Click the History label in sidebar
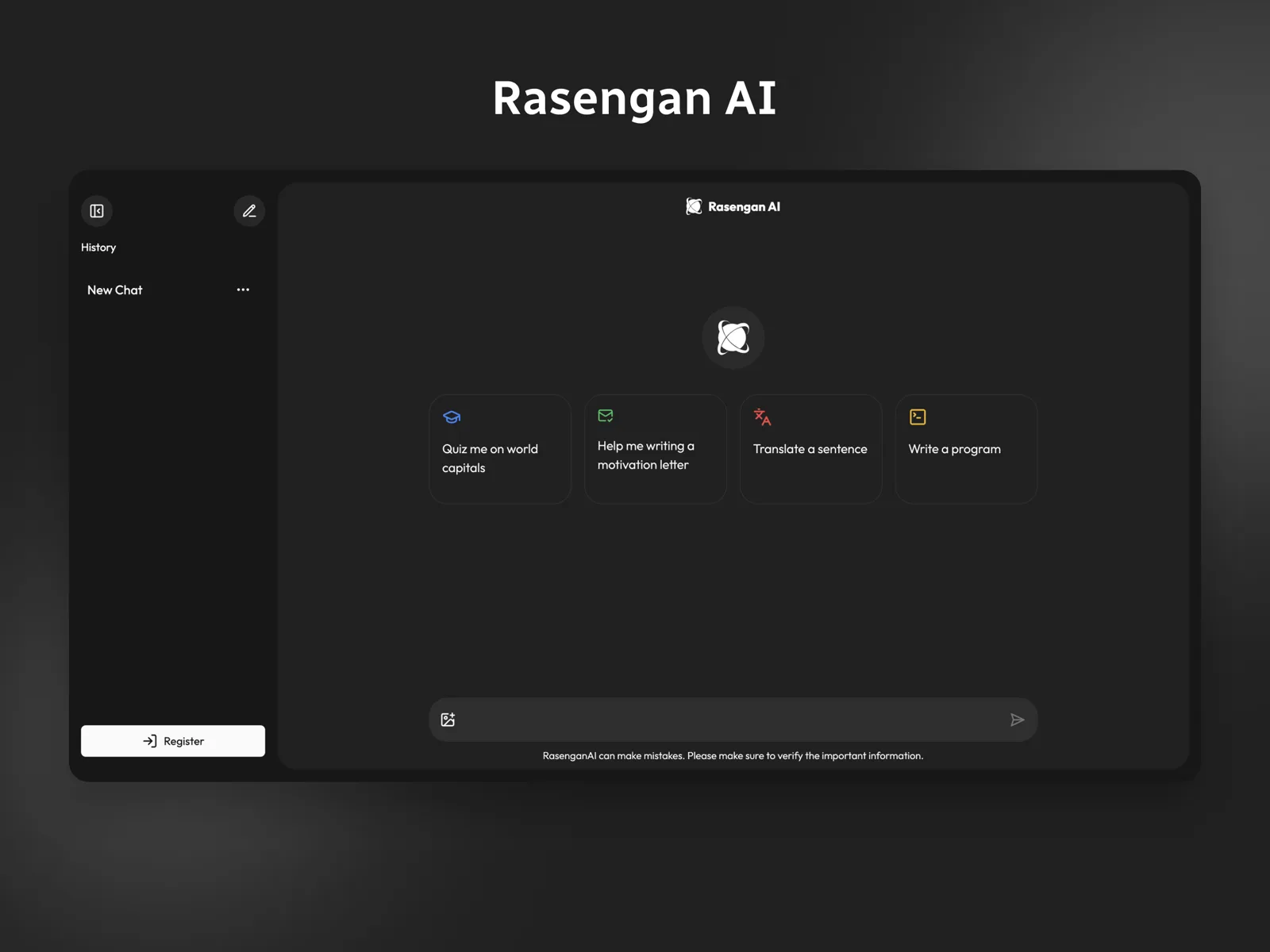 pos(98,248)
